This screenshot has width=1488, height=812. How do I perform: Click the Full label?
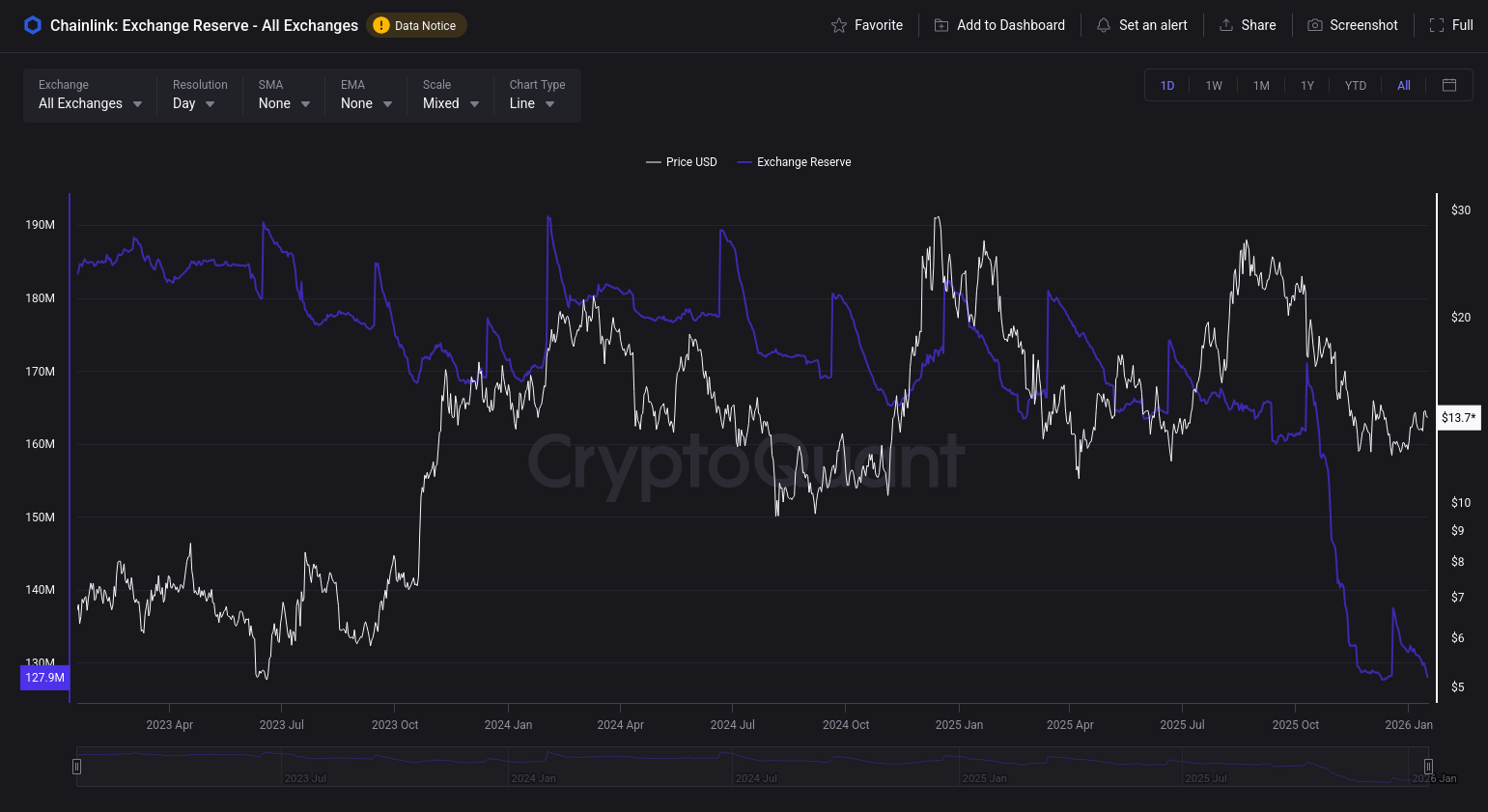[1463, 25]
